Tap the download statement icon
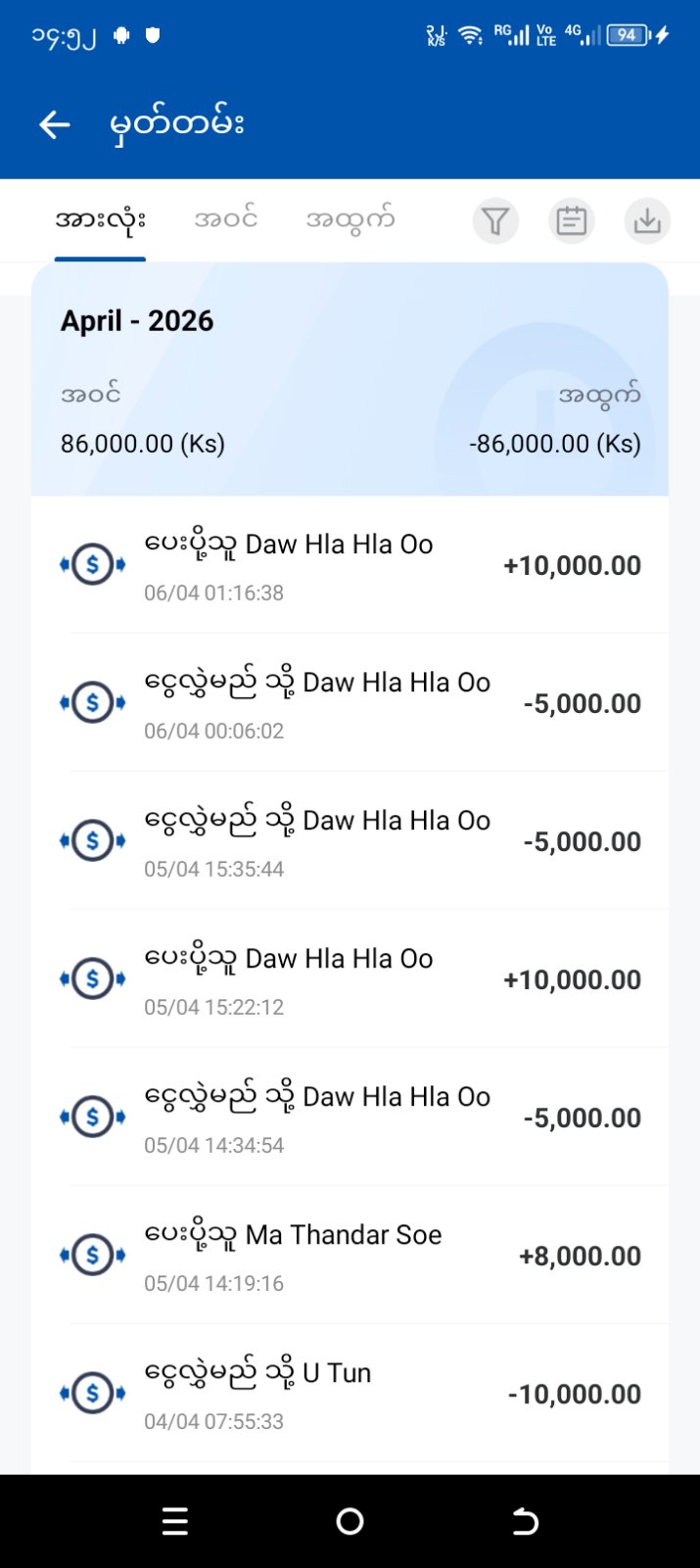This screenshot has height=1568, width=700. tap(646, 221)
